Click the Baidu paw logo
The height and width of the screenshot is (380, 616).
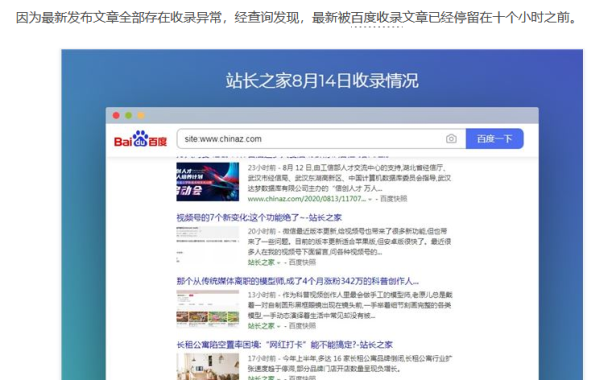140,139
